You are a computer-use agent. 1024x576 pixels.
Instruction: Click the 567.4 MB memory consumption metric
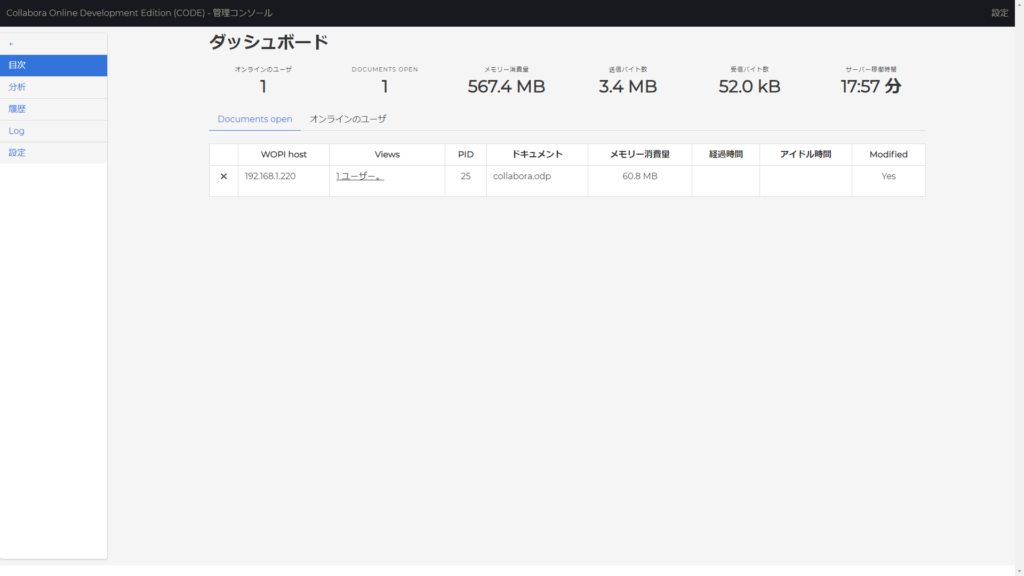[504, 86]
